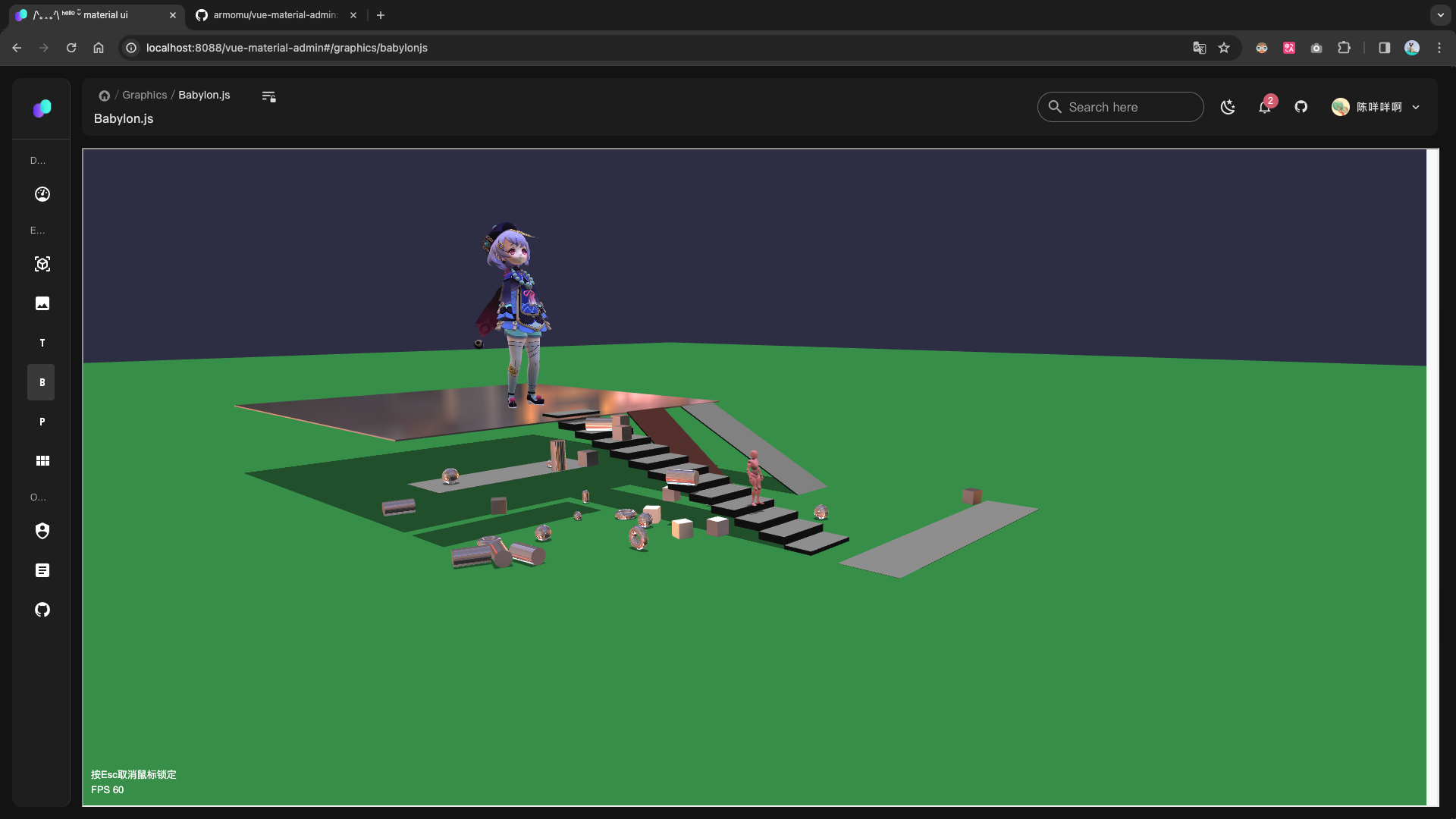Switch to the armomu/vue-material-admin tab
1456x819 pixels.
(x=276, y=15)
